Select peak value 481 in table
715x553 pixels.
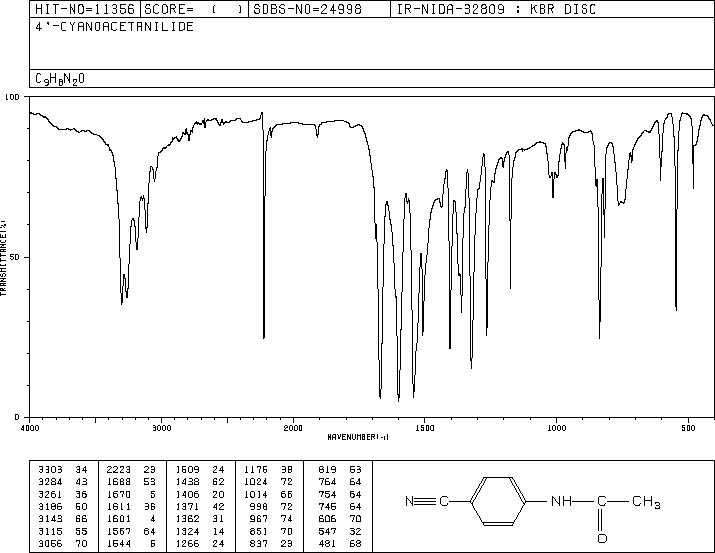(327, 543)
